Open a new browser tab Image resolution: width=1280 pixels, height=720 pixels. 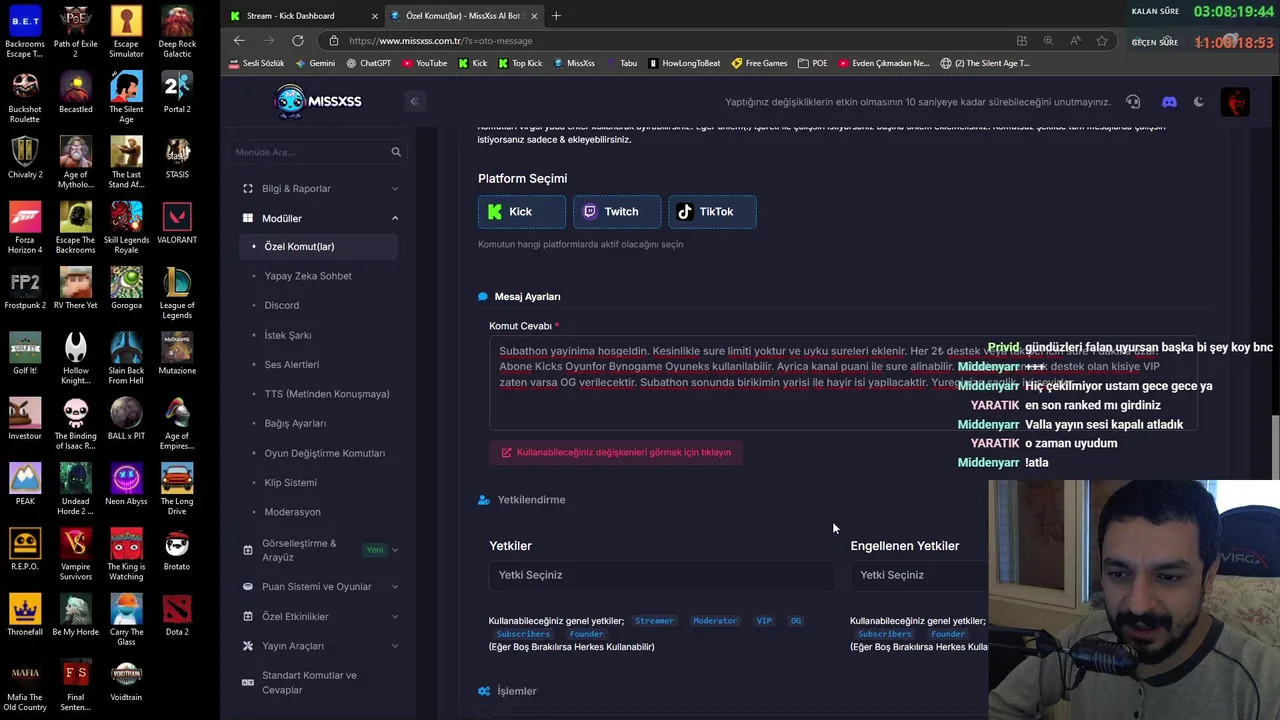(556, 16)
